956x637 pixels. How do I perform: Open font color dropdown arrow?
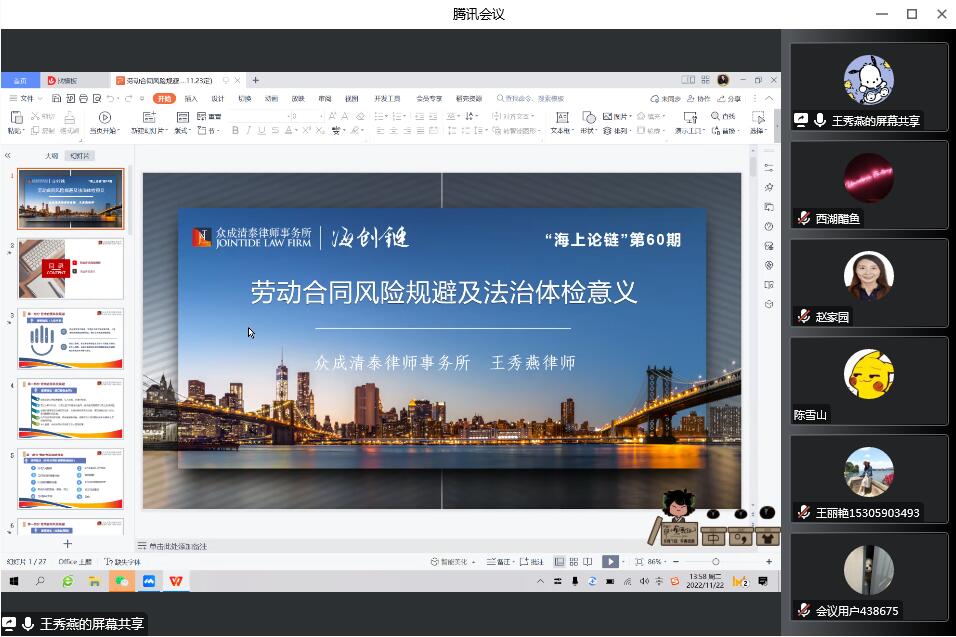pos(296,130)
